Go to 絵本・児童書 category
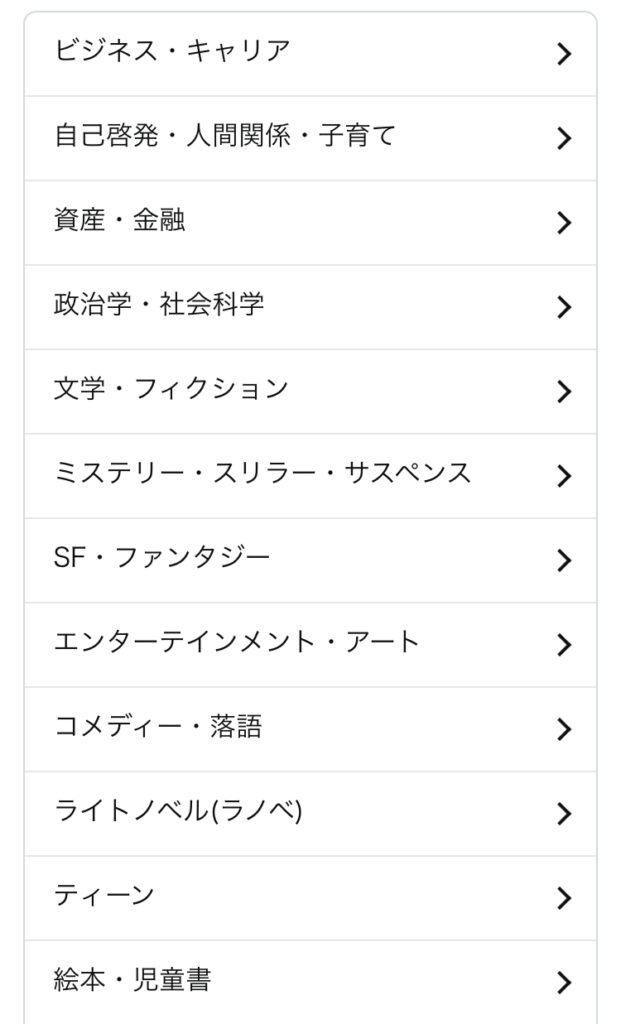 132,979
